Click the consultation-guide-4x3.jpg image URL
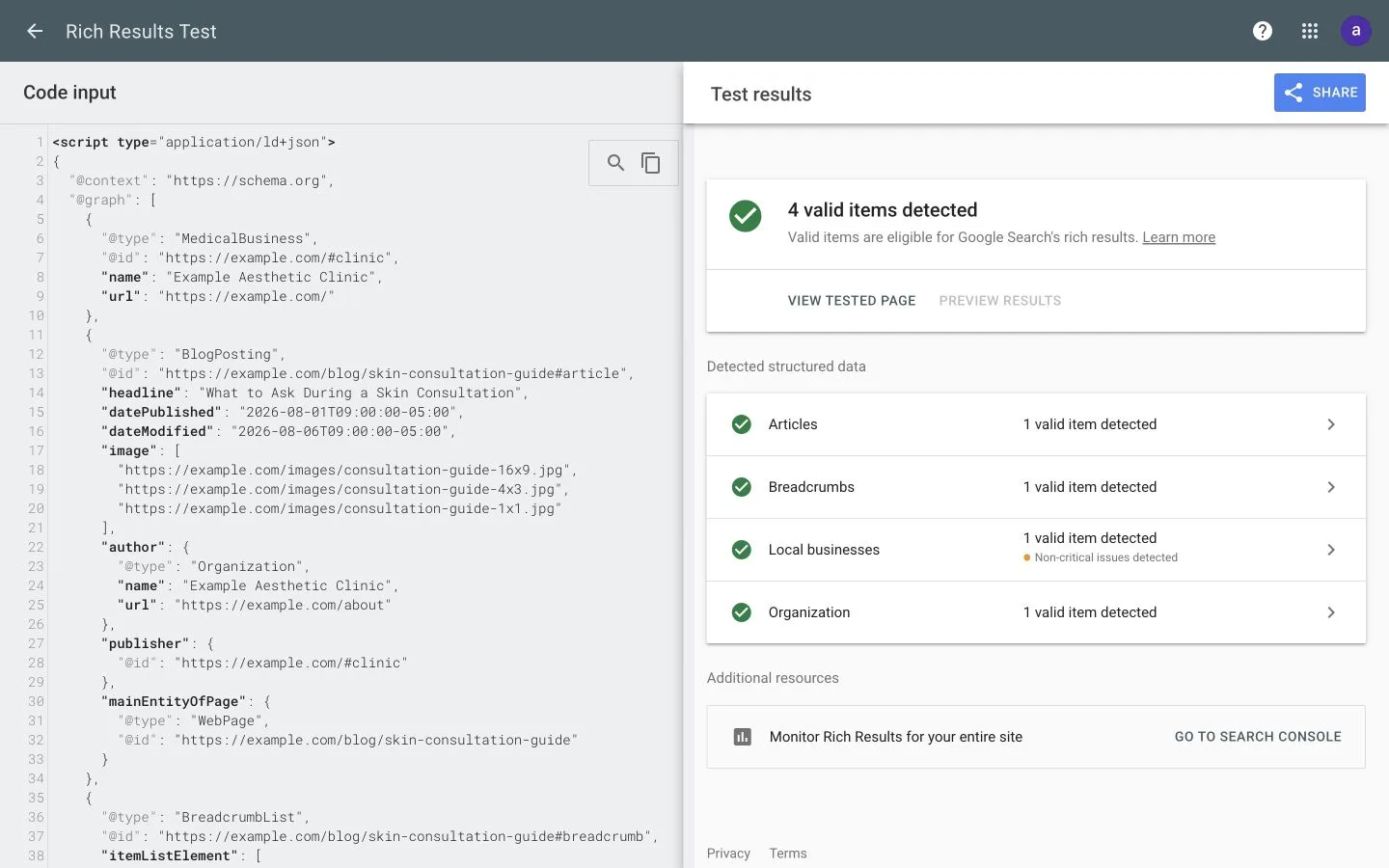The width and height of the screenshot is (1389, 868). [x=340, y=489]
